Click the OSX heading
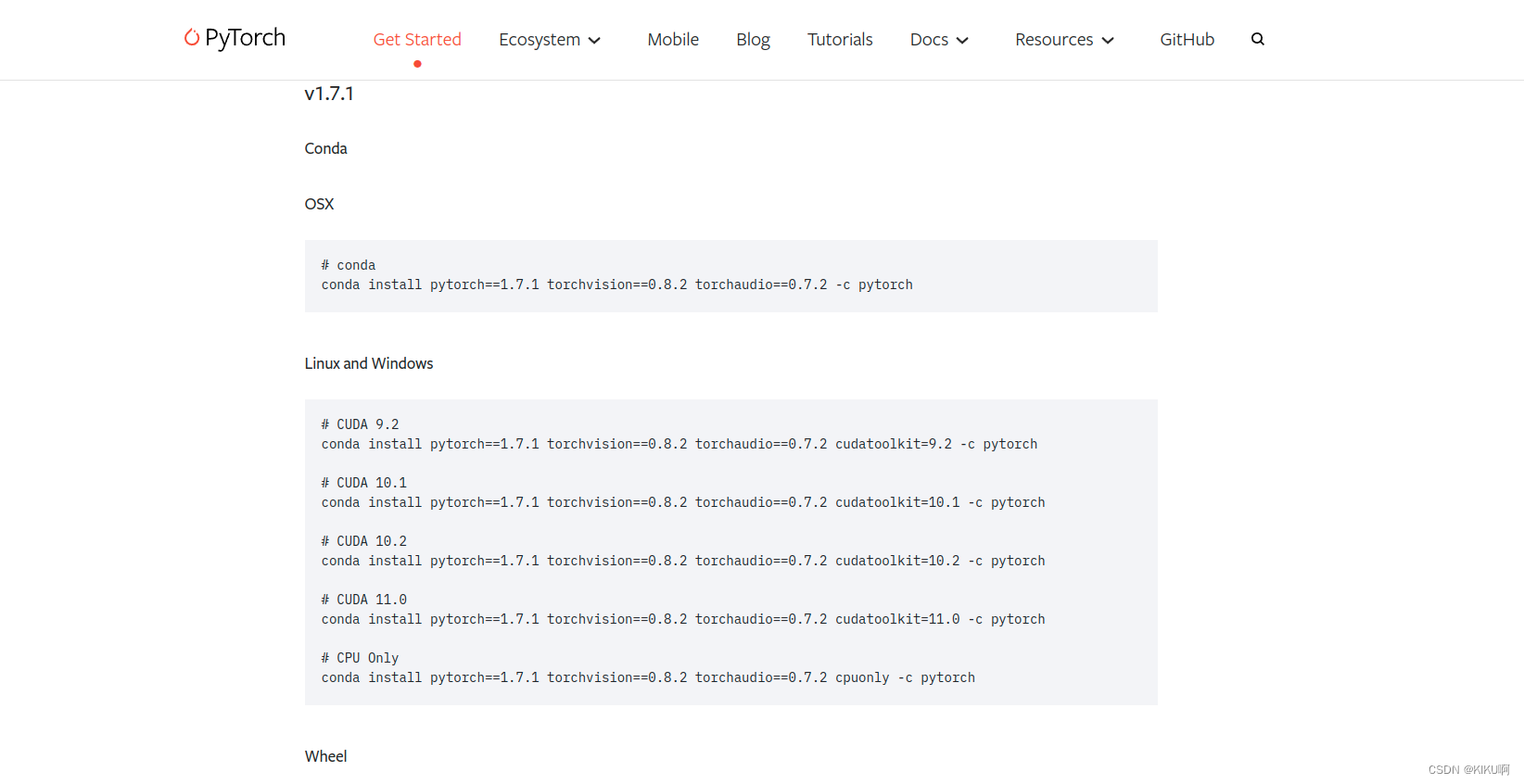The image size is (1524, 784). [319, 204]
